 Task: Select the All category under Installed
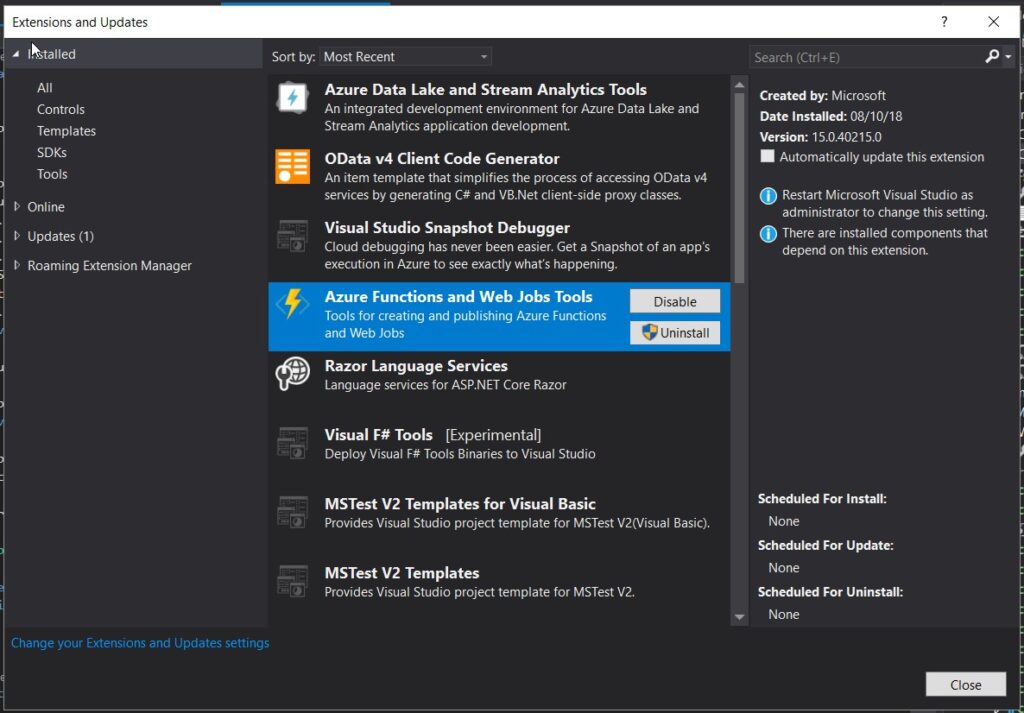(44, 87)
